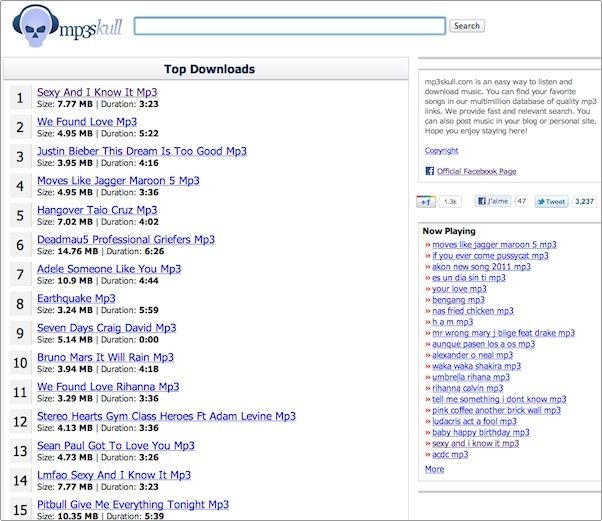Screen dimensions: 602x521
Task: Click 'akon new song 2011 mp3'
Action: click(481, 267)
